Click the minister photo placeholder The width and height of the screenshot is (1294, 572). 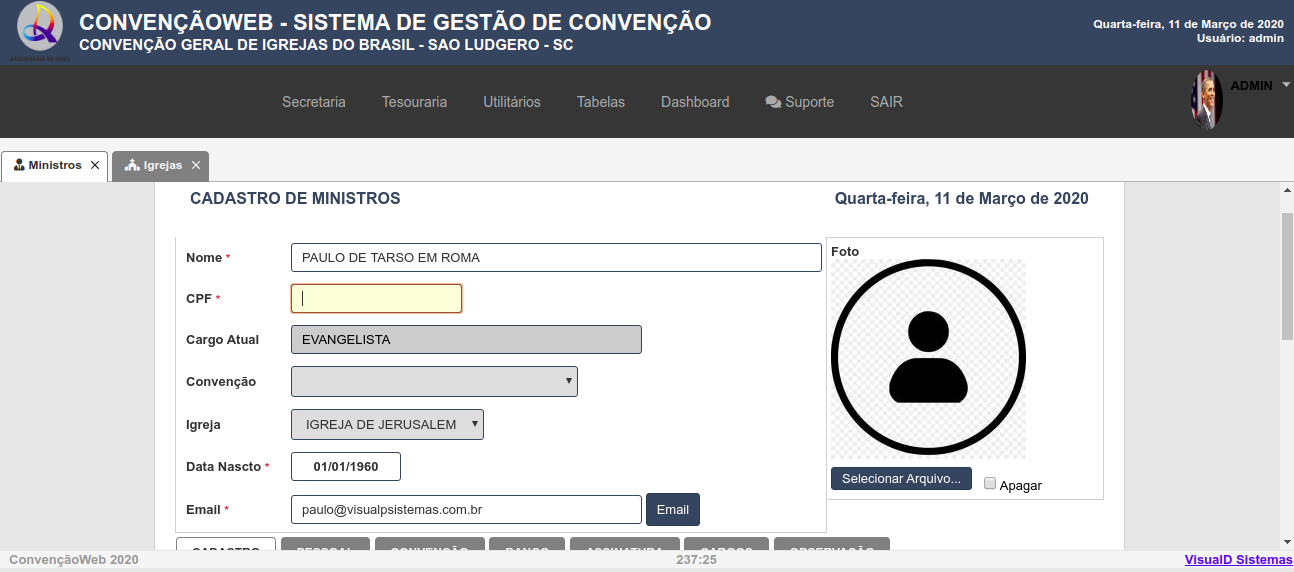click(x=928, y=359)
